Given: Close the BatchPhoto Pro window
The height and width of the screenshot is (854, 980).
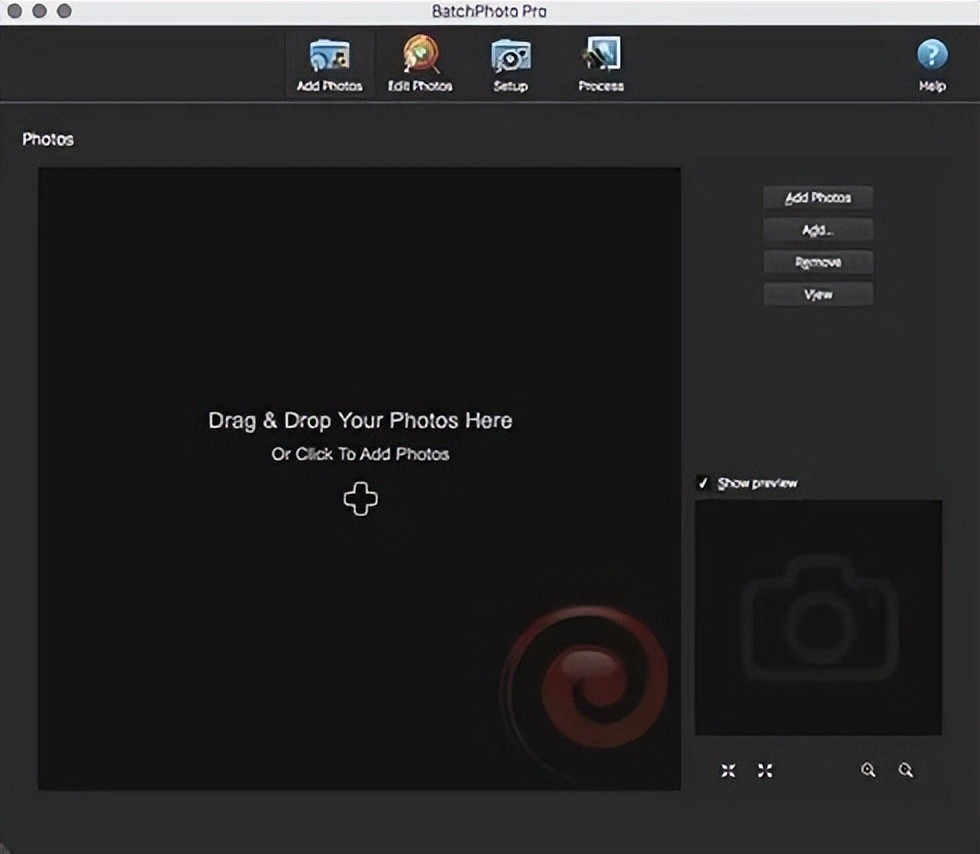Looking at the screenshot, I should [17, 11].
